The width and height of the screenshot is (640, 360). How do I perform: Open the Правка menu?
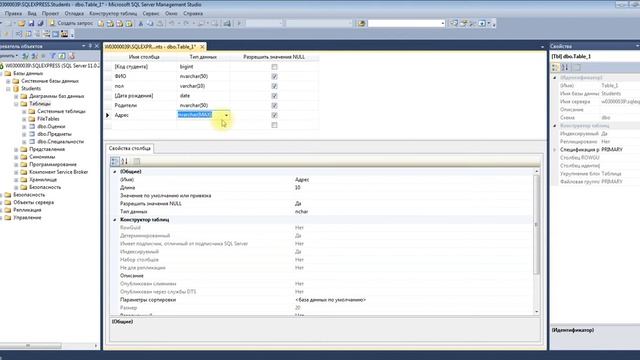pos(13,13)
